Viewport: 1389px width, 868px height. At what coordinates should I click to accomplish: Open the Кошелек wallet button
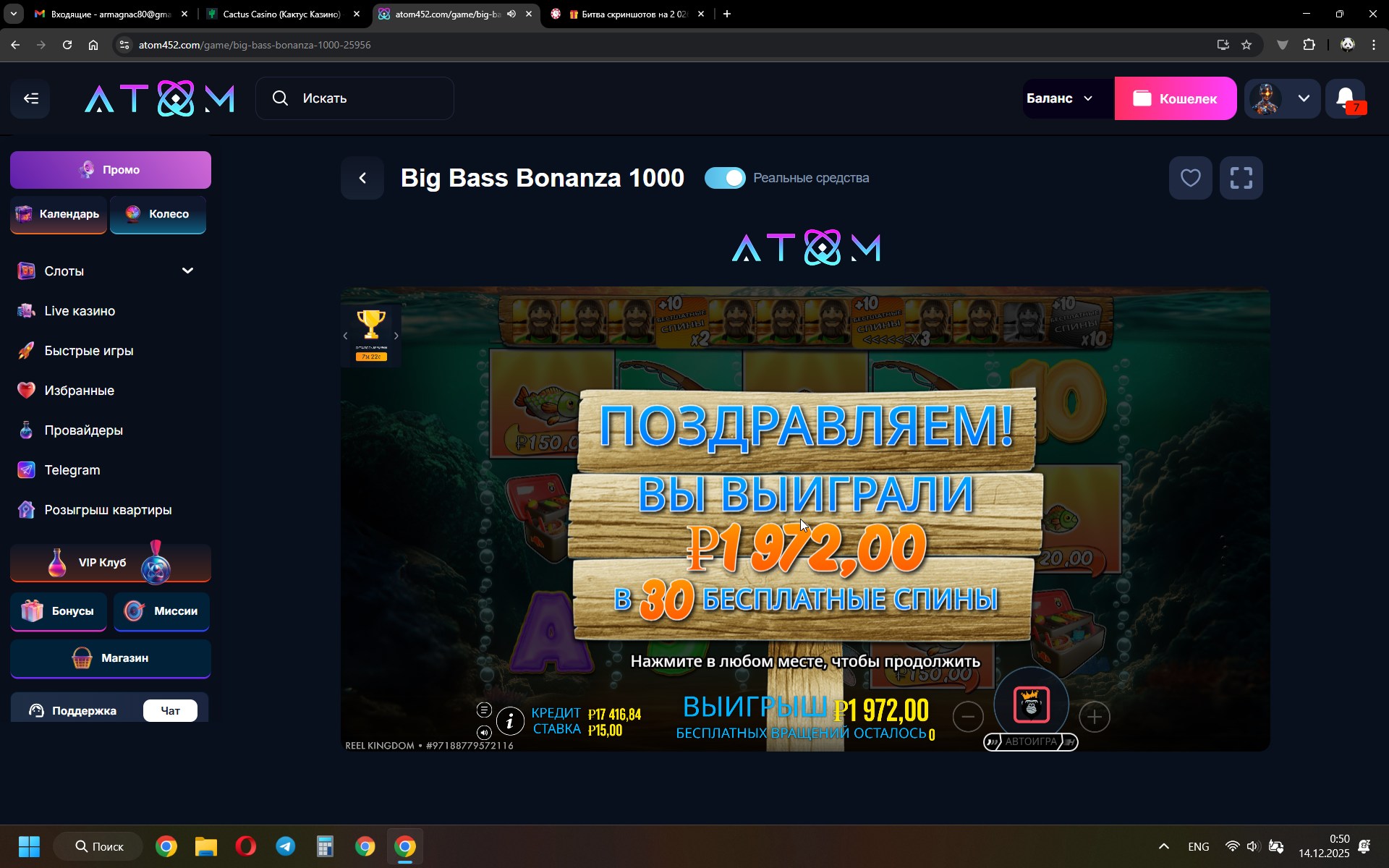pos(1175,98)
